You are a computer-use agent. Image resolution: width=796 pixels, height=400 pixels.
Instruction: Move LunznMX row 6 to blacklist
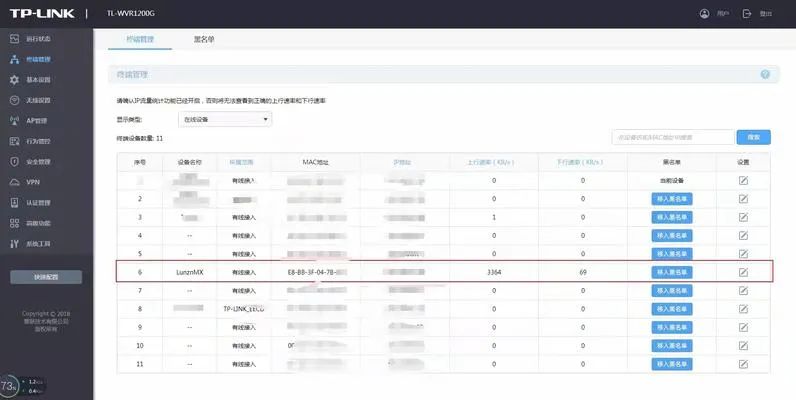672,273
